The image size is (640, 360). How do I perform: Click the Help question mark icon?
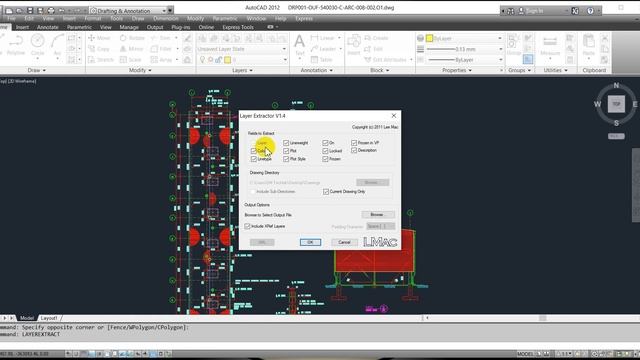point(590,11)
